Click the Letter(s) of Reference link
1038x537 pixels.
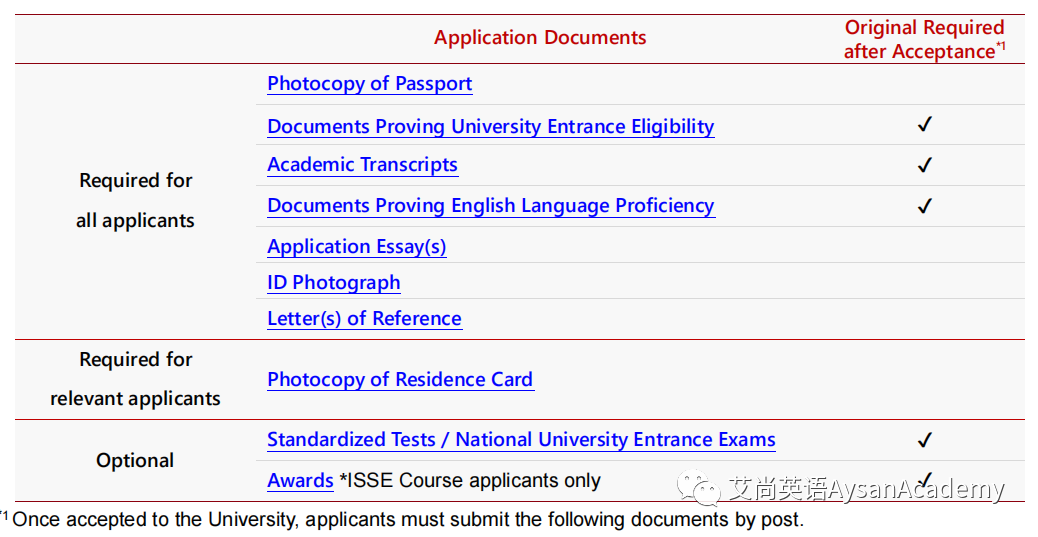(x=364, y=318)
